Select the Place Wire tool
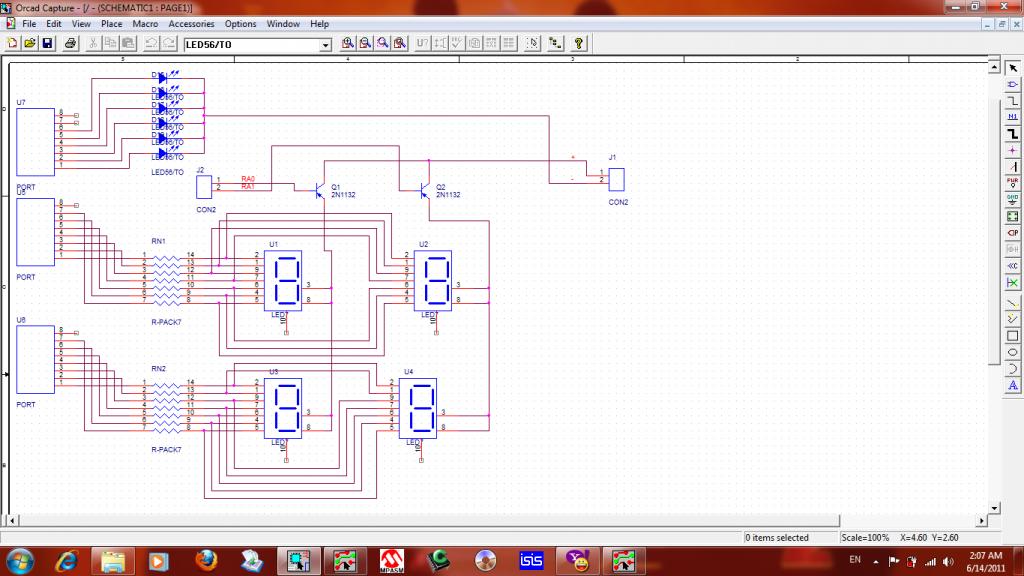 point(1012,100)
